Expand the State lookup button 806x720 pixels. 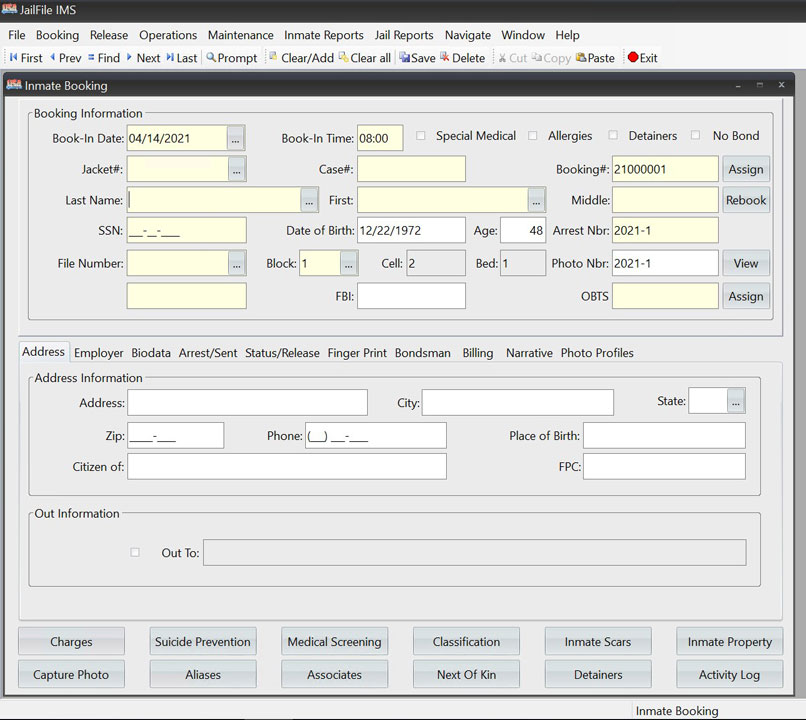click(736, 401)
